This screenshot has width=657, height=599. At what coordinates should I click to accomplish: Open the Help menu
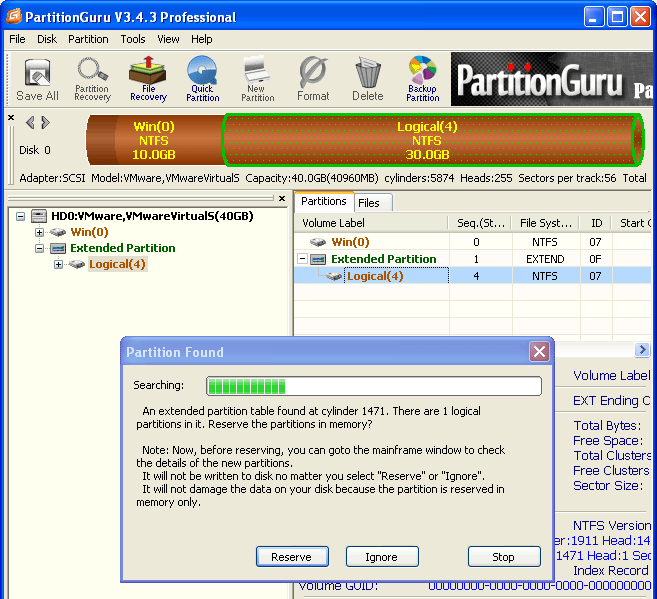[202, 39]
